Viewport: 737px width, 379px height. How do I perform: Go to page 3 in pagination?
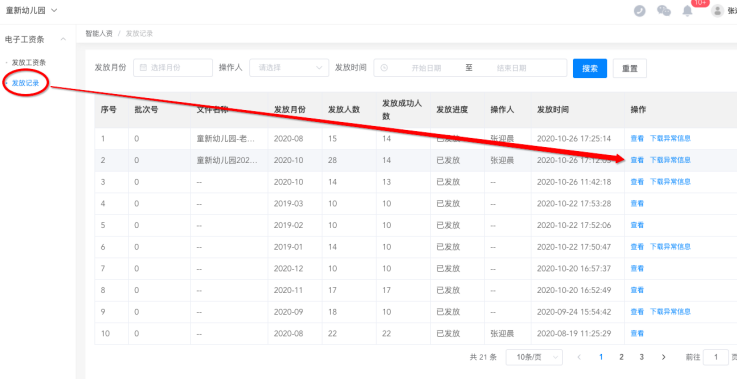[x=642, y=357]
